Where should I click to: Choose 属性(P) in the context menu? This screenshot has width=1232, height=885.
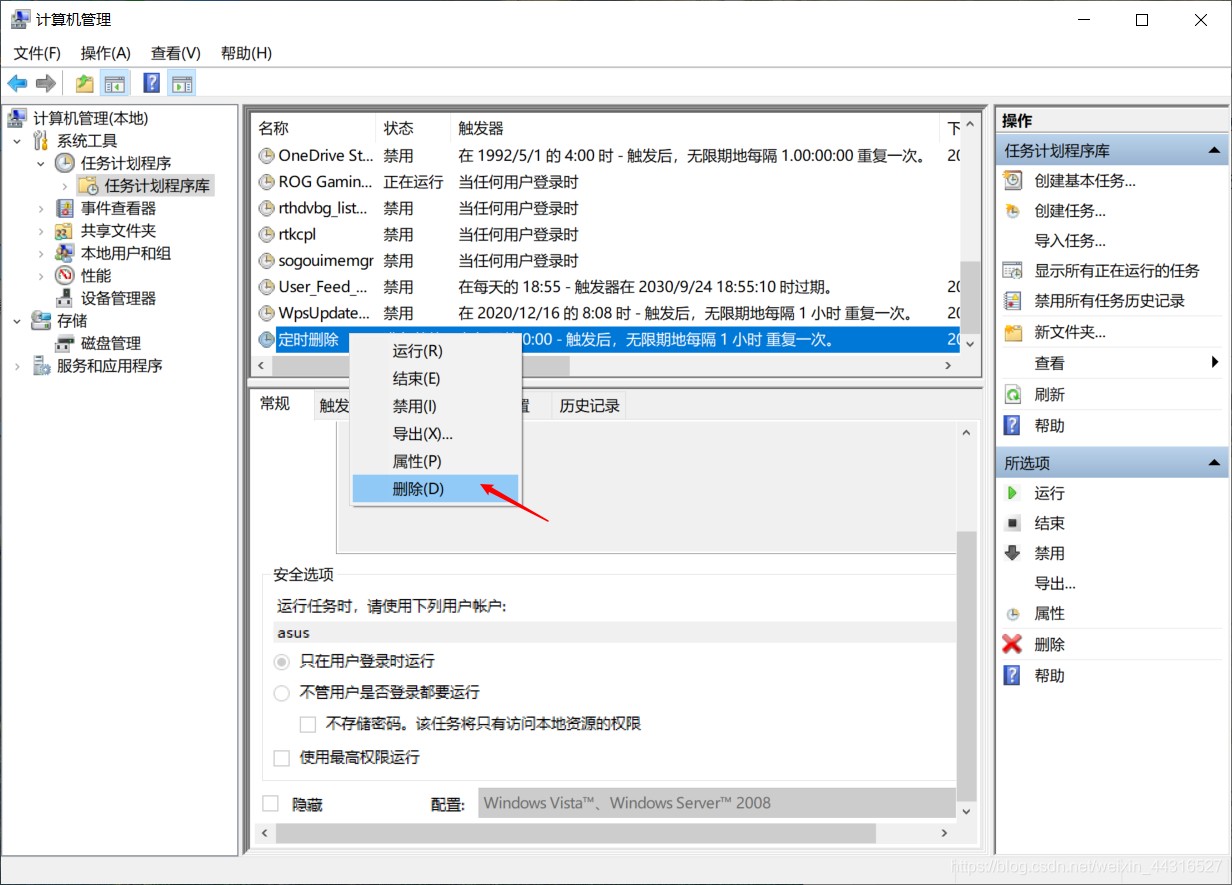pyautogui.click(x=435, y=461)
